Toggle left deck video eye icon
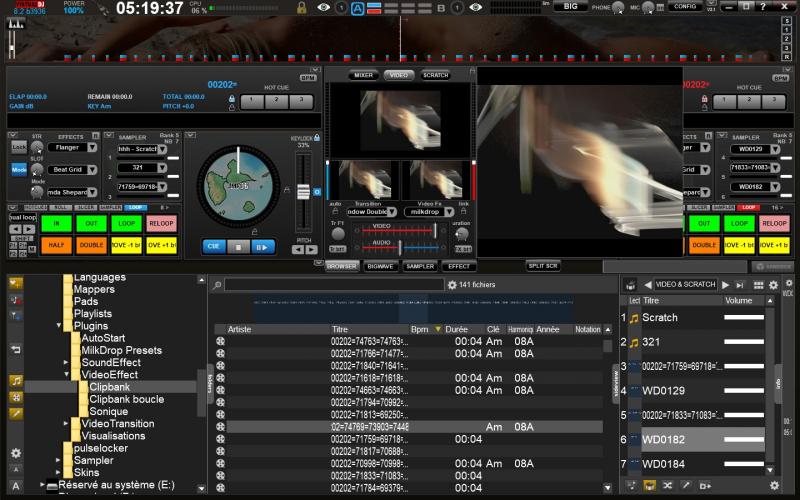The image size is (800, 500). pos(323,7)
